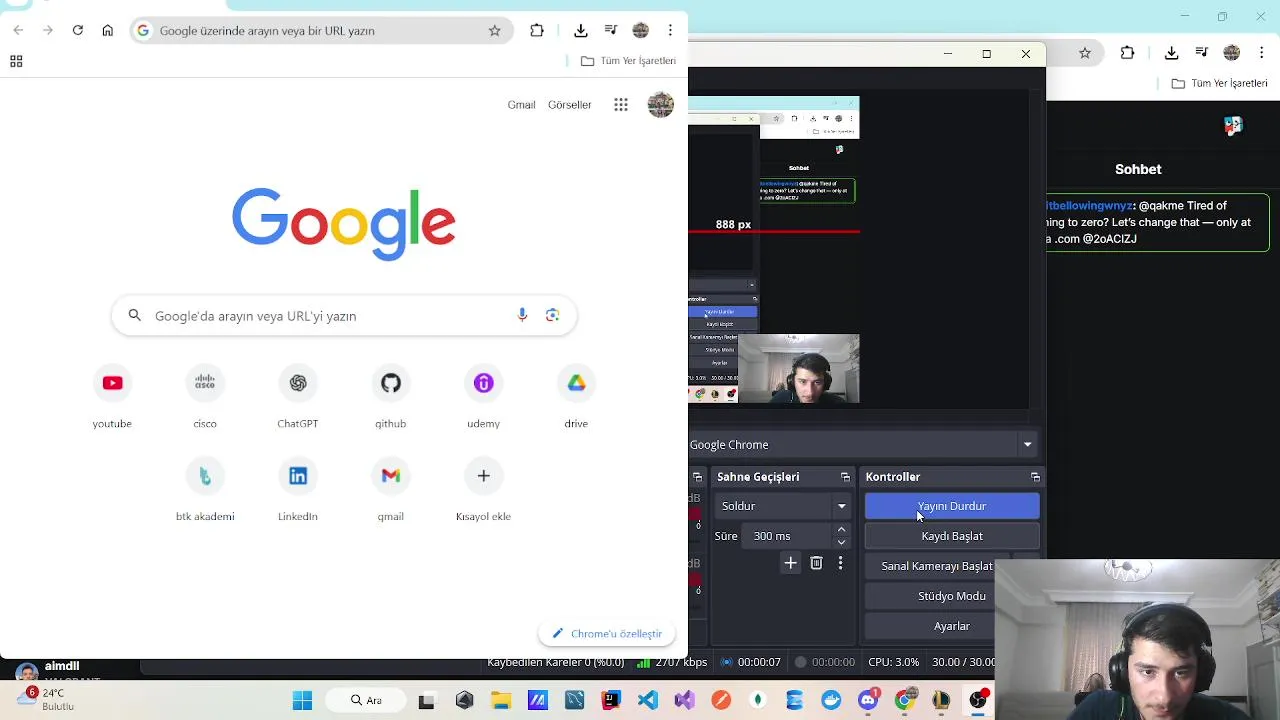Viewport: 1280px width, 720px height.
Task: Click star icon in right background Chrome window
Action: (x=1085, y=52)
